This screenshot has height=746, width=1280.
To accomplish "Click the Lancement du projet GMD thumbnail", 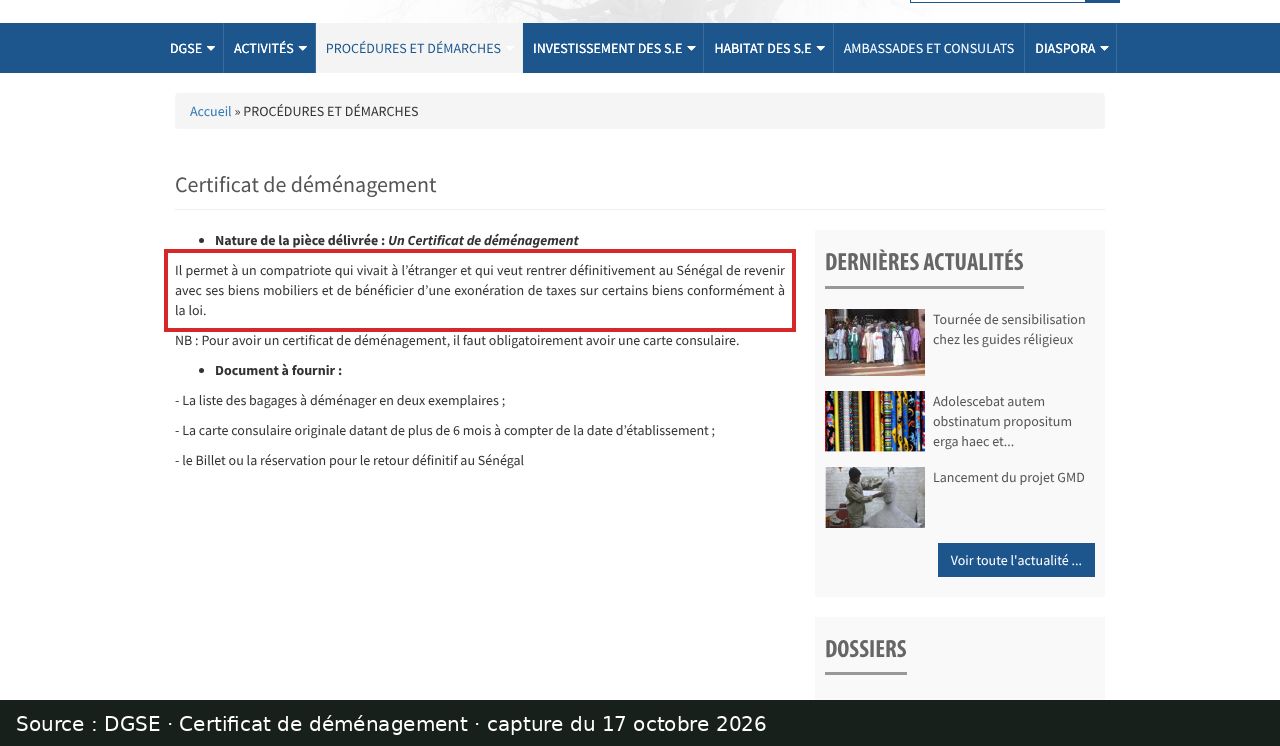I will (x=875, y=497).
